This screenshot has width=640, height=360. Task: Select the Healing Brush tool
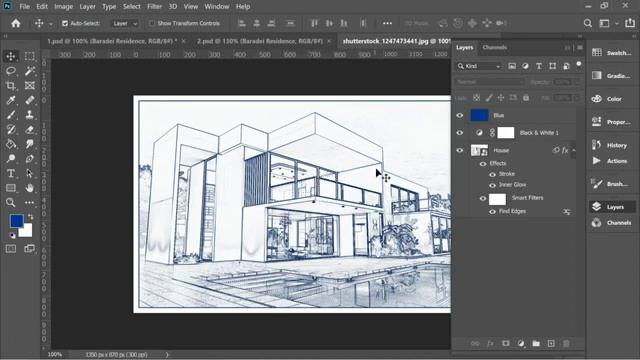pyautogui.click(x=29, y=100)
